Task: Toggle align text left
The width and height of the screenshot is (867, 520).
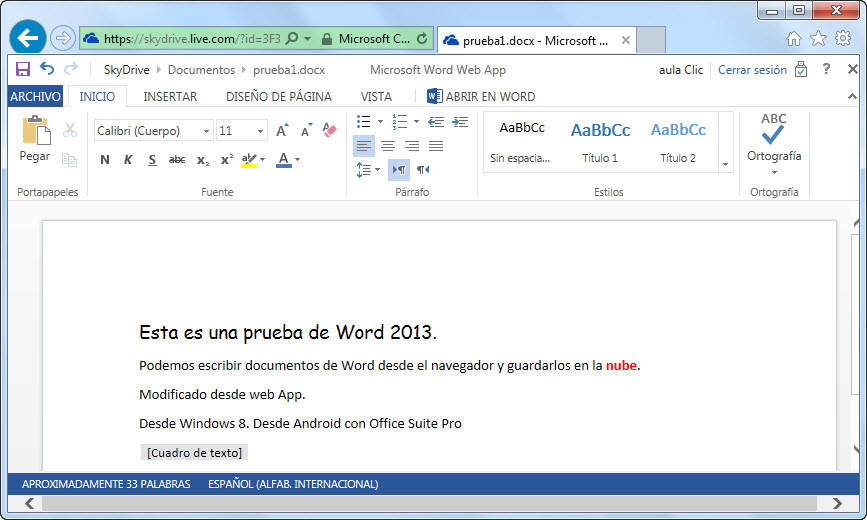Action: click(363, 146)
